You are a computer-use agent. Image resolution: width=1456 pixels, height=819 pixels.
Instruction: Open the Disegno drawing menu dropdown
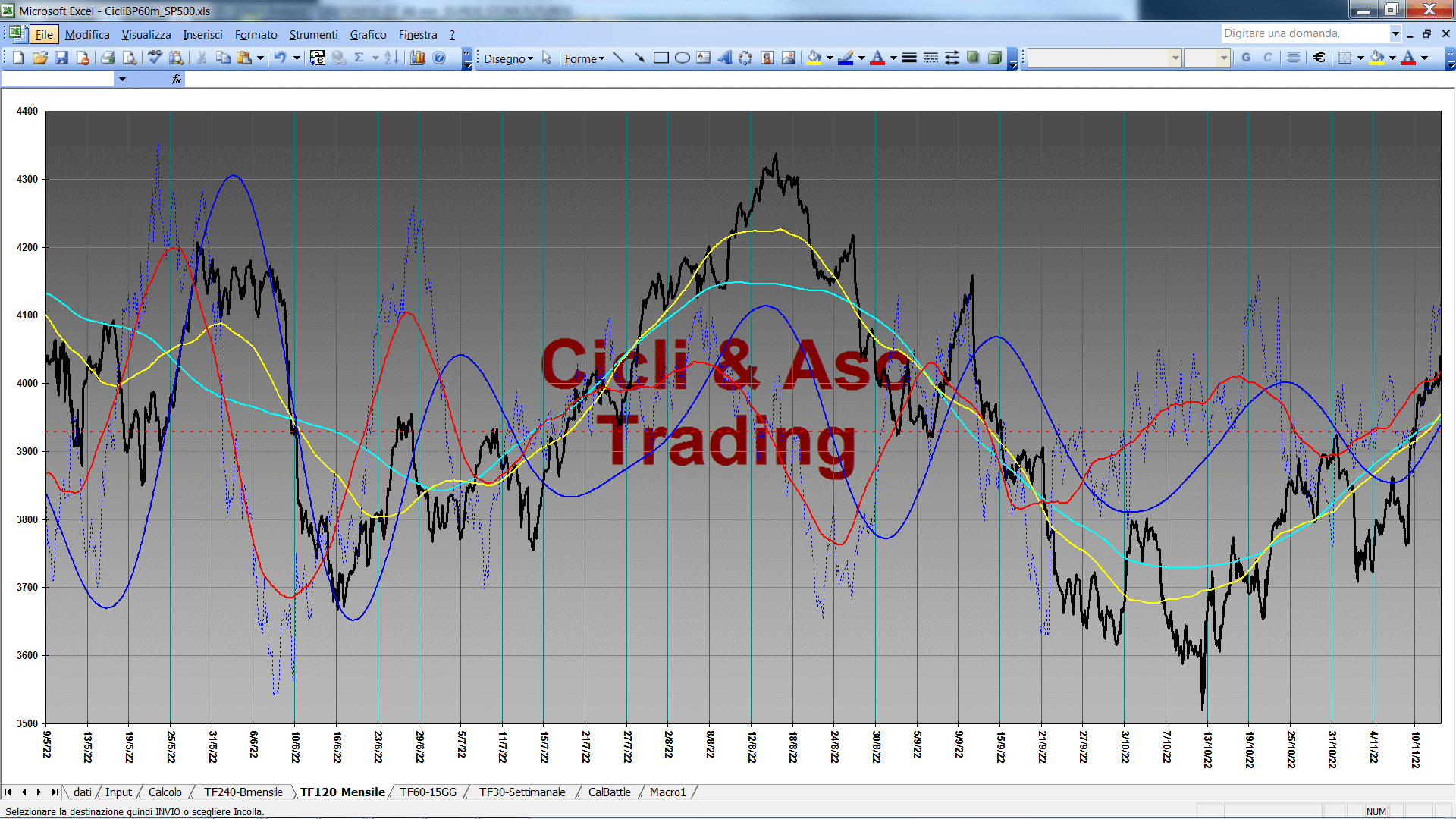(508, 58)
